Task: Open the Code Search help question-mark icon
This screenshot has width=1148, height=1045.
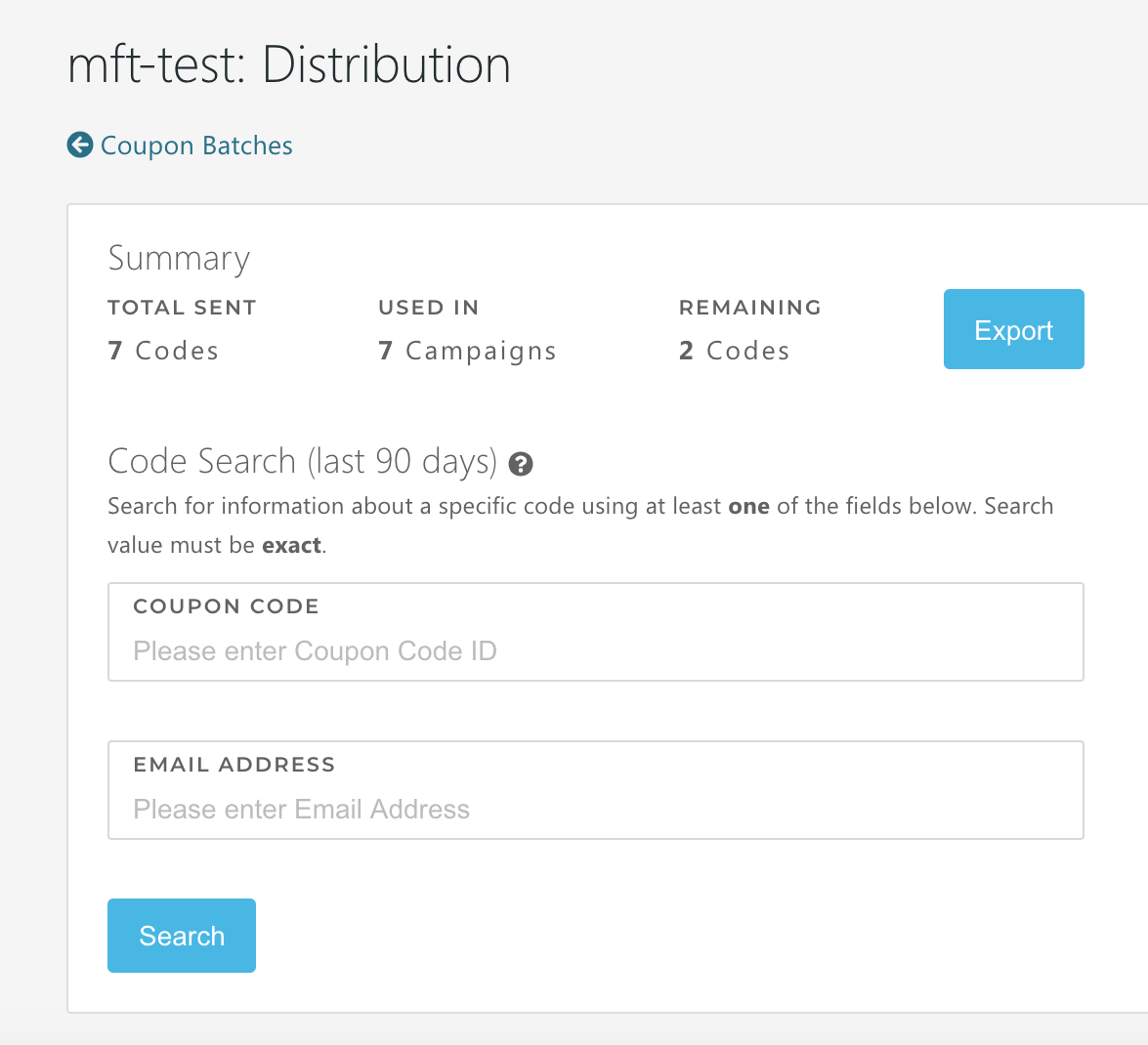Action: (521, 464)
